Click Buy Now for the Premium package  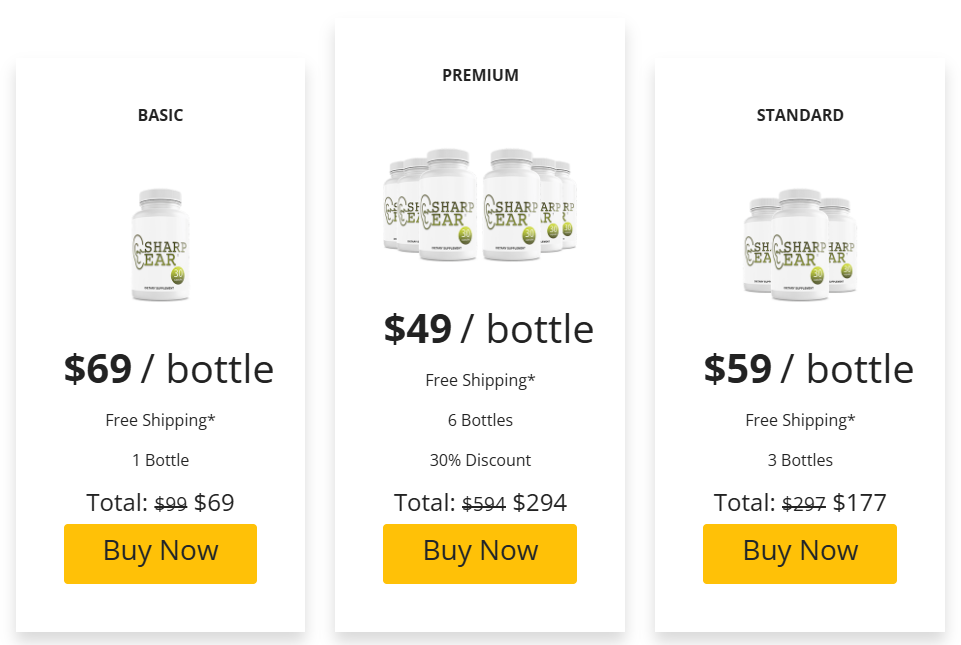479,551
